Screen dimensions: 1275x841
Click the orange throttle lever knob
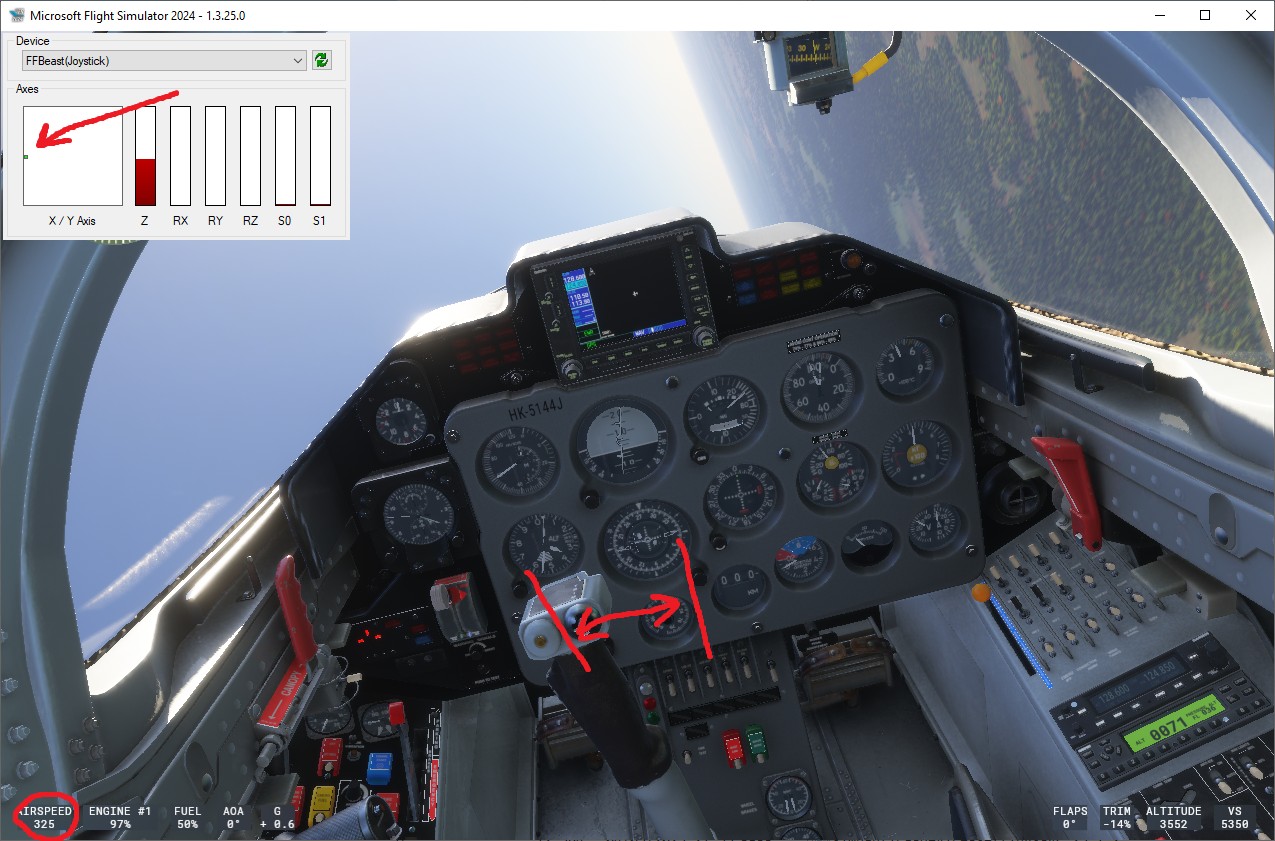(979, 593)
